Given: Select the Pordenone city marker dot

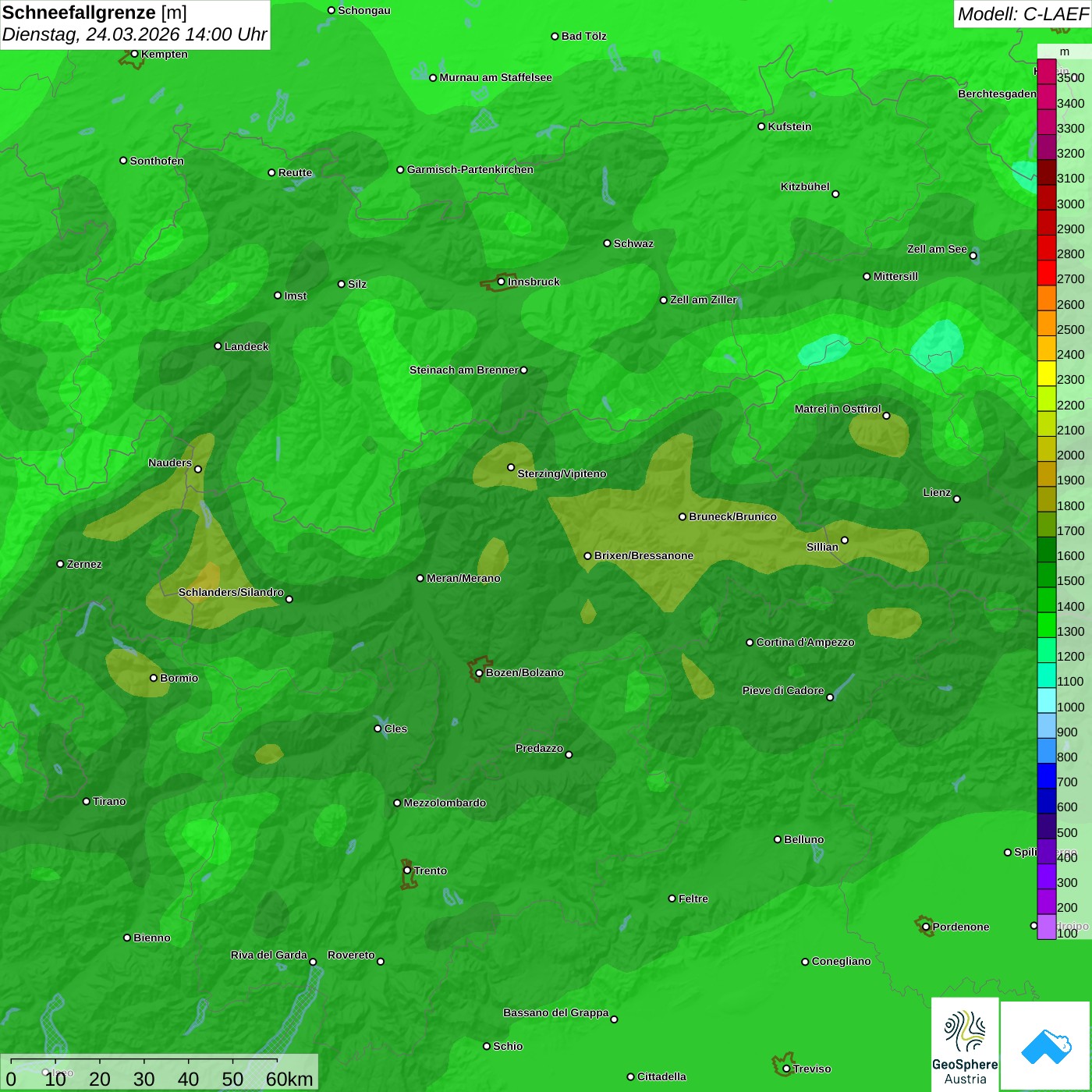Looking at the screenshot, I should pos(926,927).
